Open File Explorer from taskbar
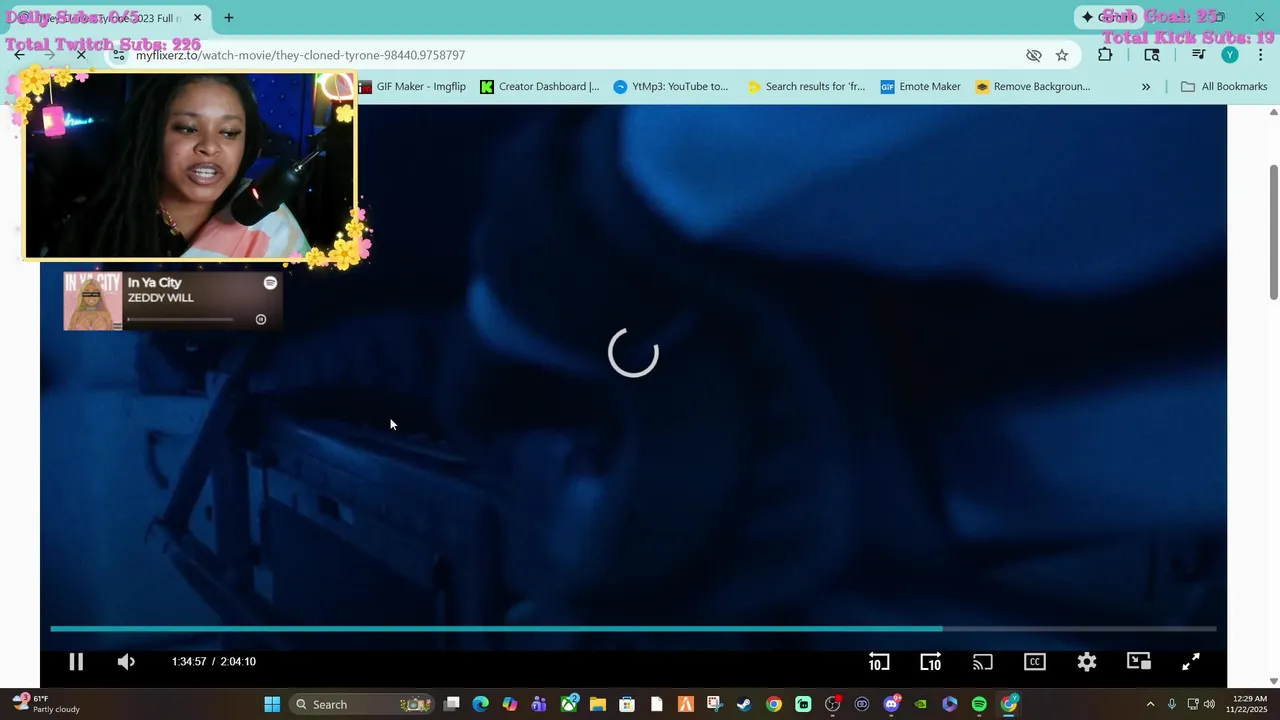 click(x=598, y=704)
